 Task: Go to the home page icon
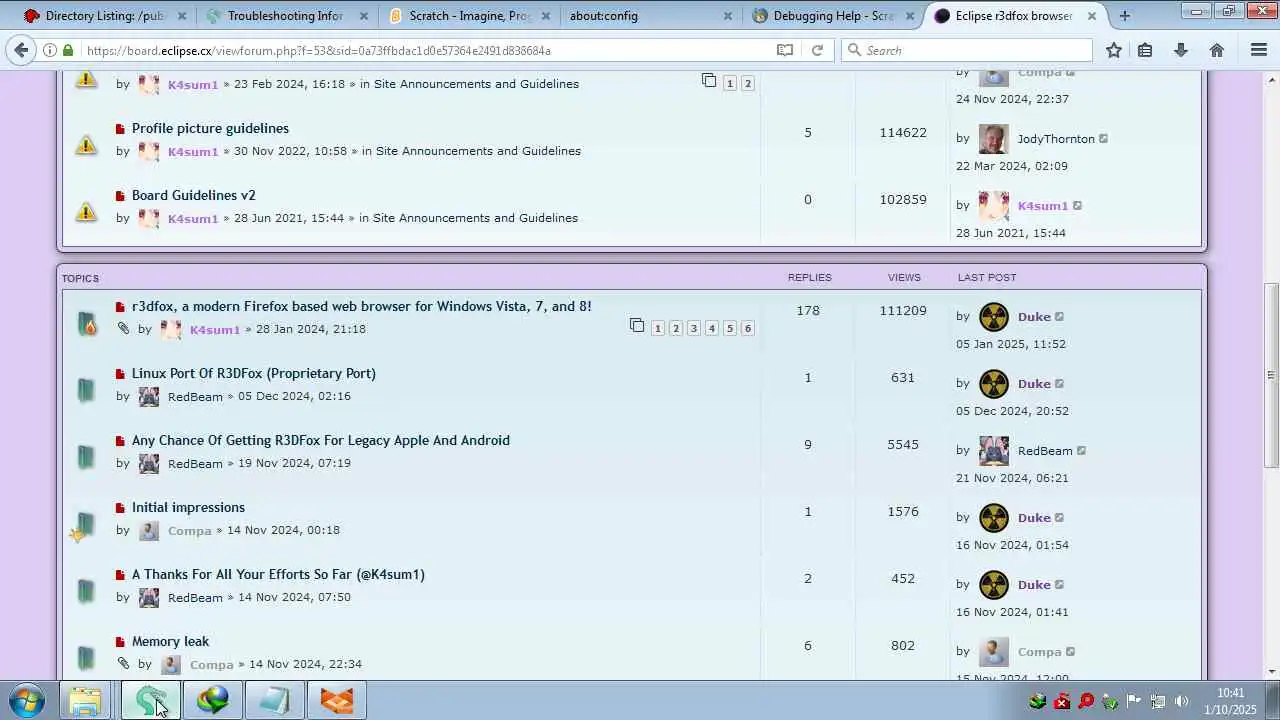pyautogui.click(x=1217, y=50)
